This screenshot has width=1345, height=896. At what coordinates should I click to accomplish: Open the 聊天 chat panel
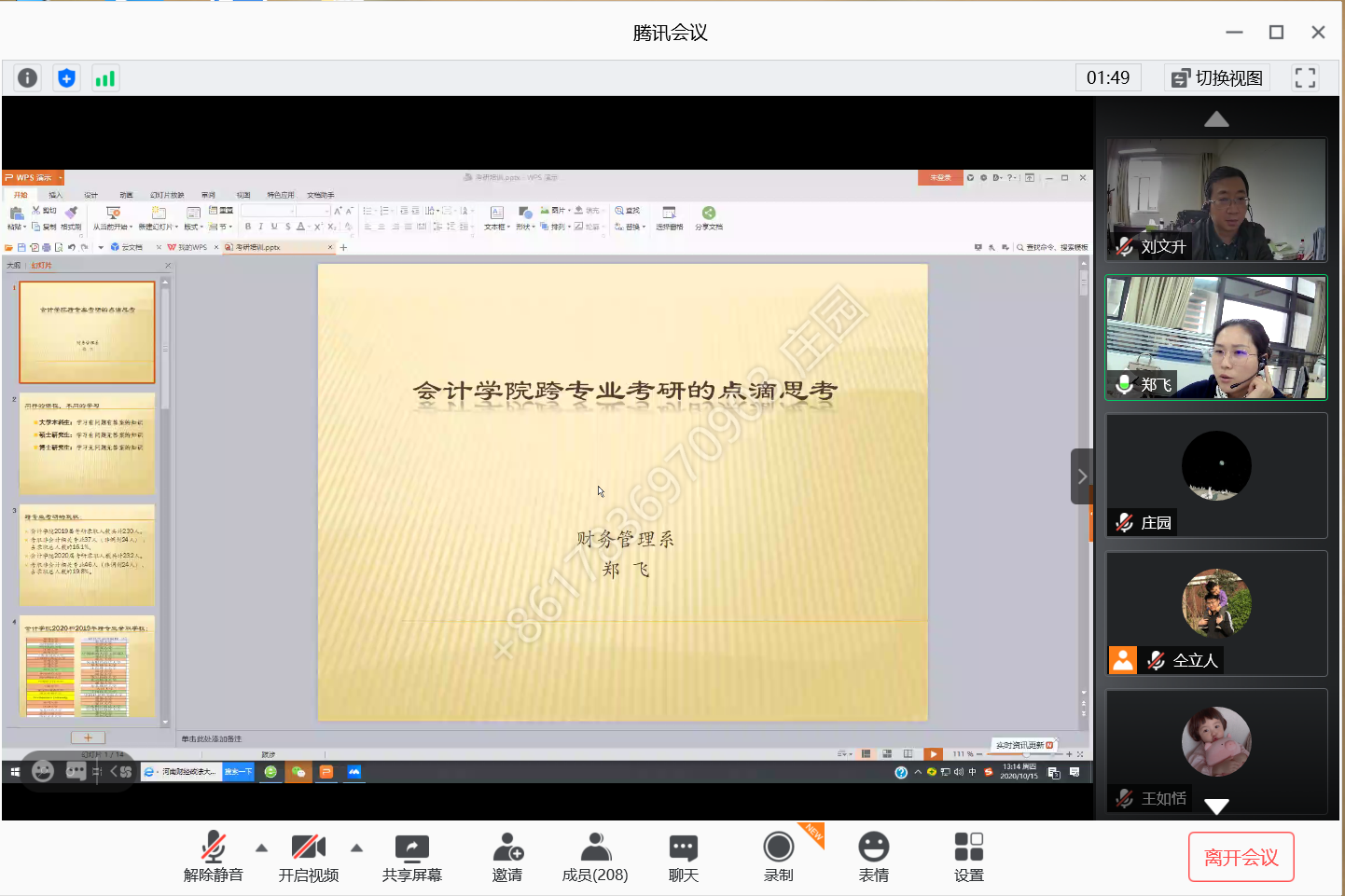pyautogui.click(x=684, y=857)
